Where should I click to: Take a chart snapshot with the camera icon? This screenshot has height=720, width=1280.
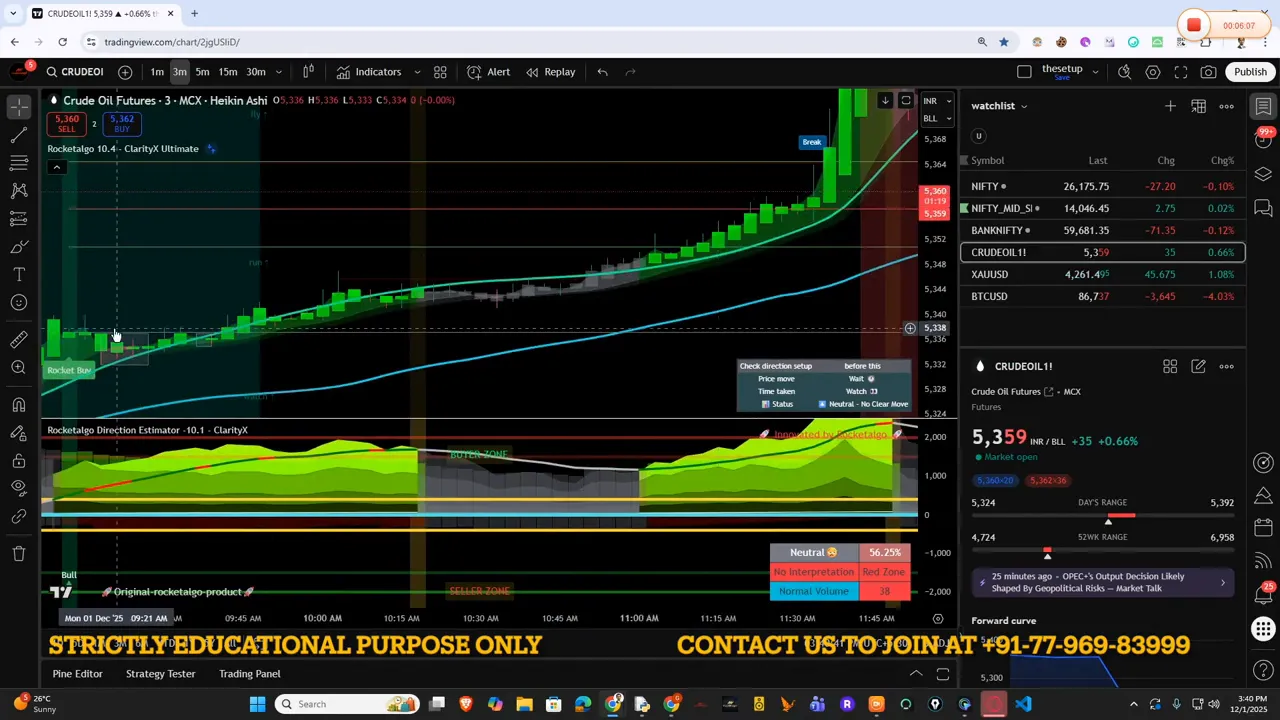(x=1208, y=71)
